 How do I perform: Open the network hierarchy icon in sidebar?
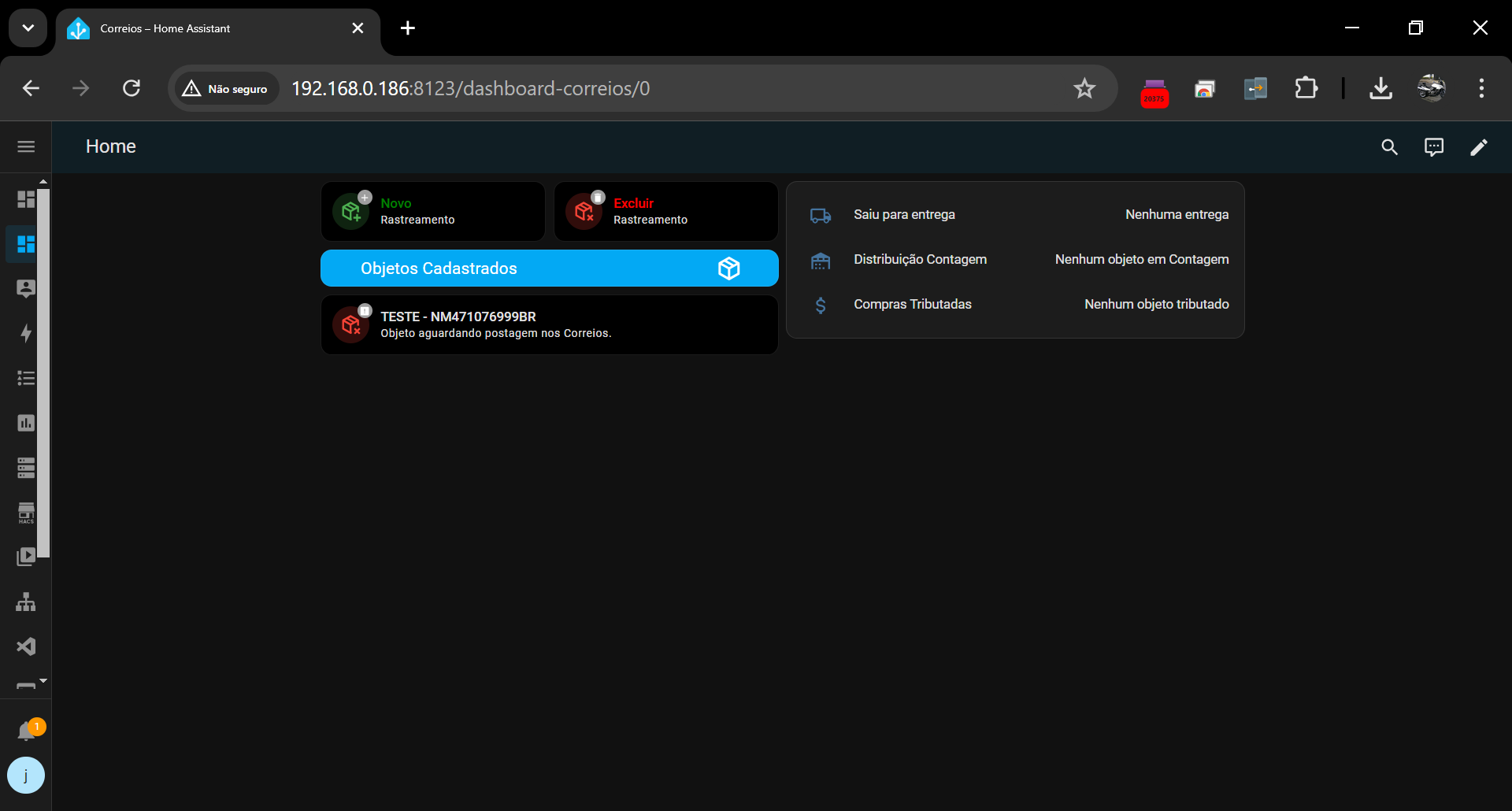(26, 602)
